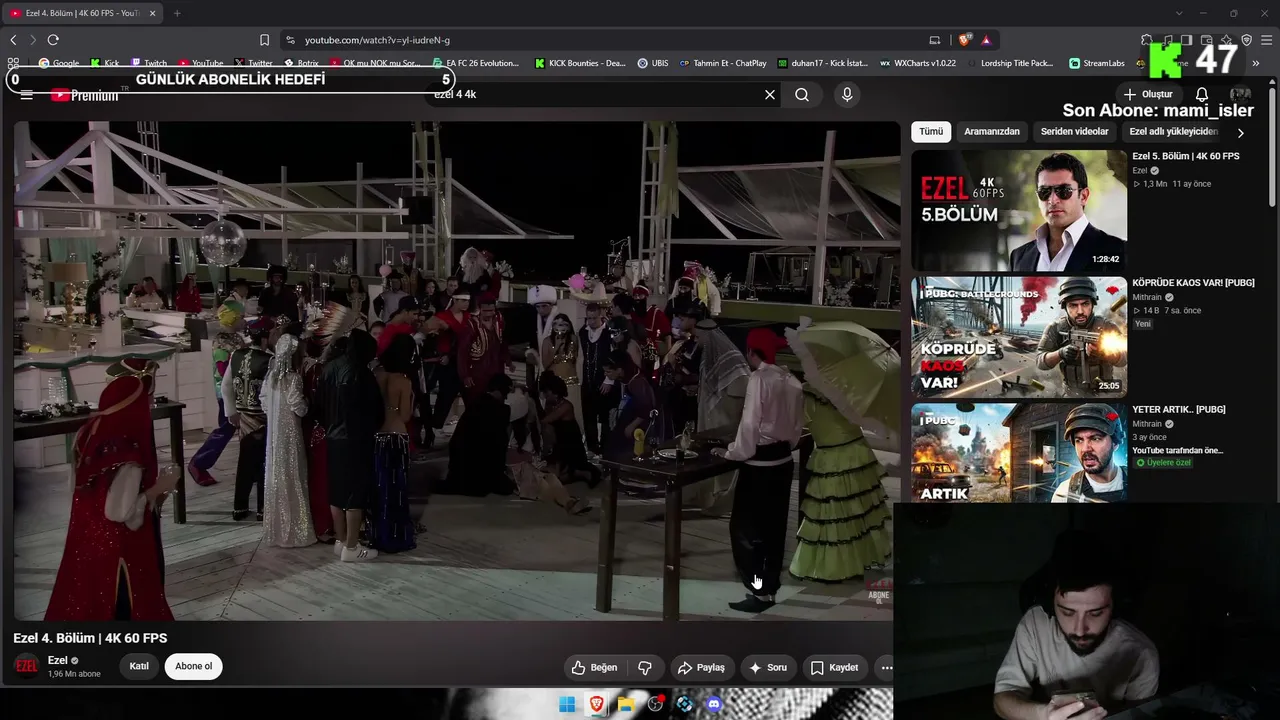Show more filter chips with right arrow
This screenshot has height=720, width=1280.
click(x=1241, y=133)
